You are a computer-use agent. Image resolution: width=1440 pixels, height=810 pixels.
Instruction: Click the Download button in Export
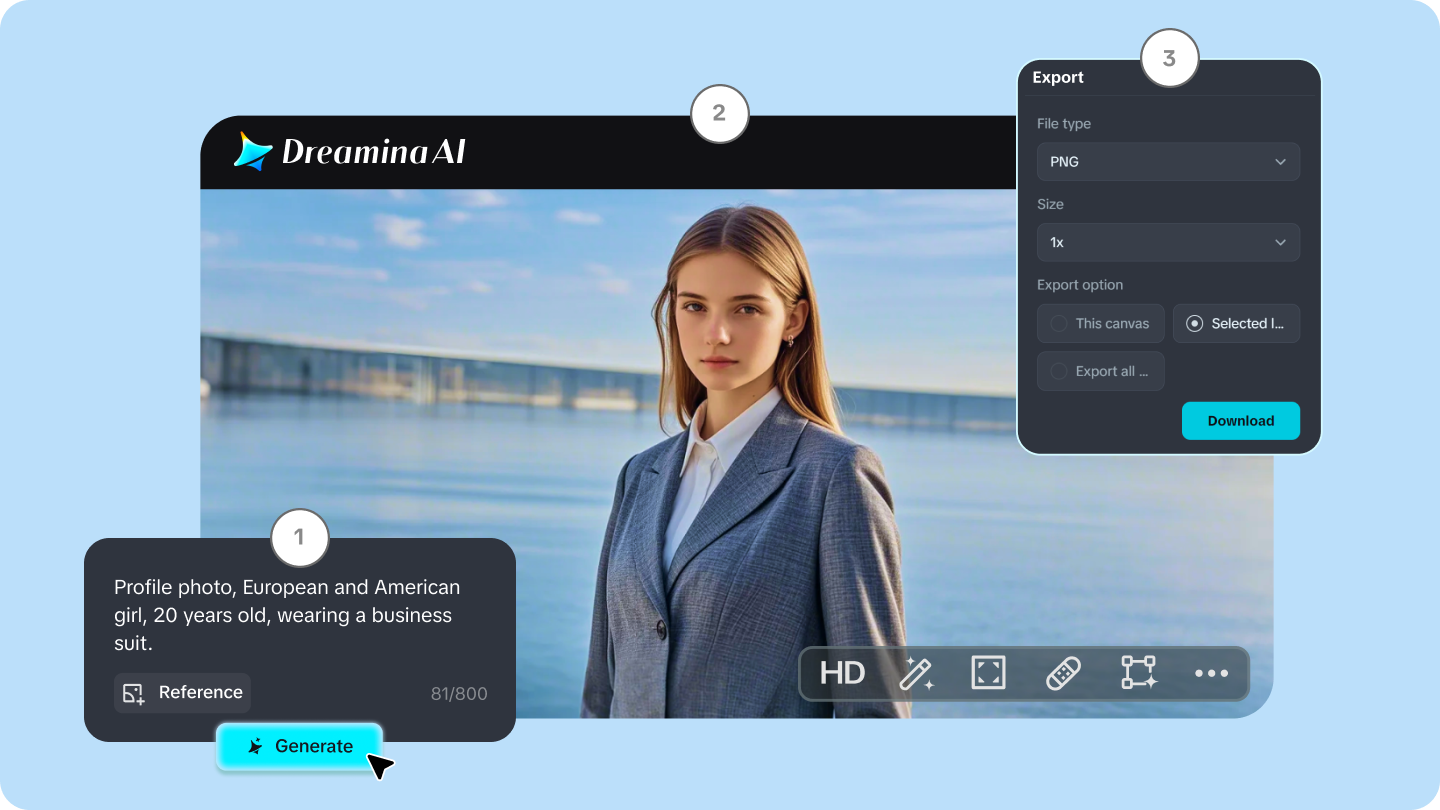[1240, 421]
